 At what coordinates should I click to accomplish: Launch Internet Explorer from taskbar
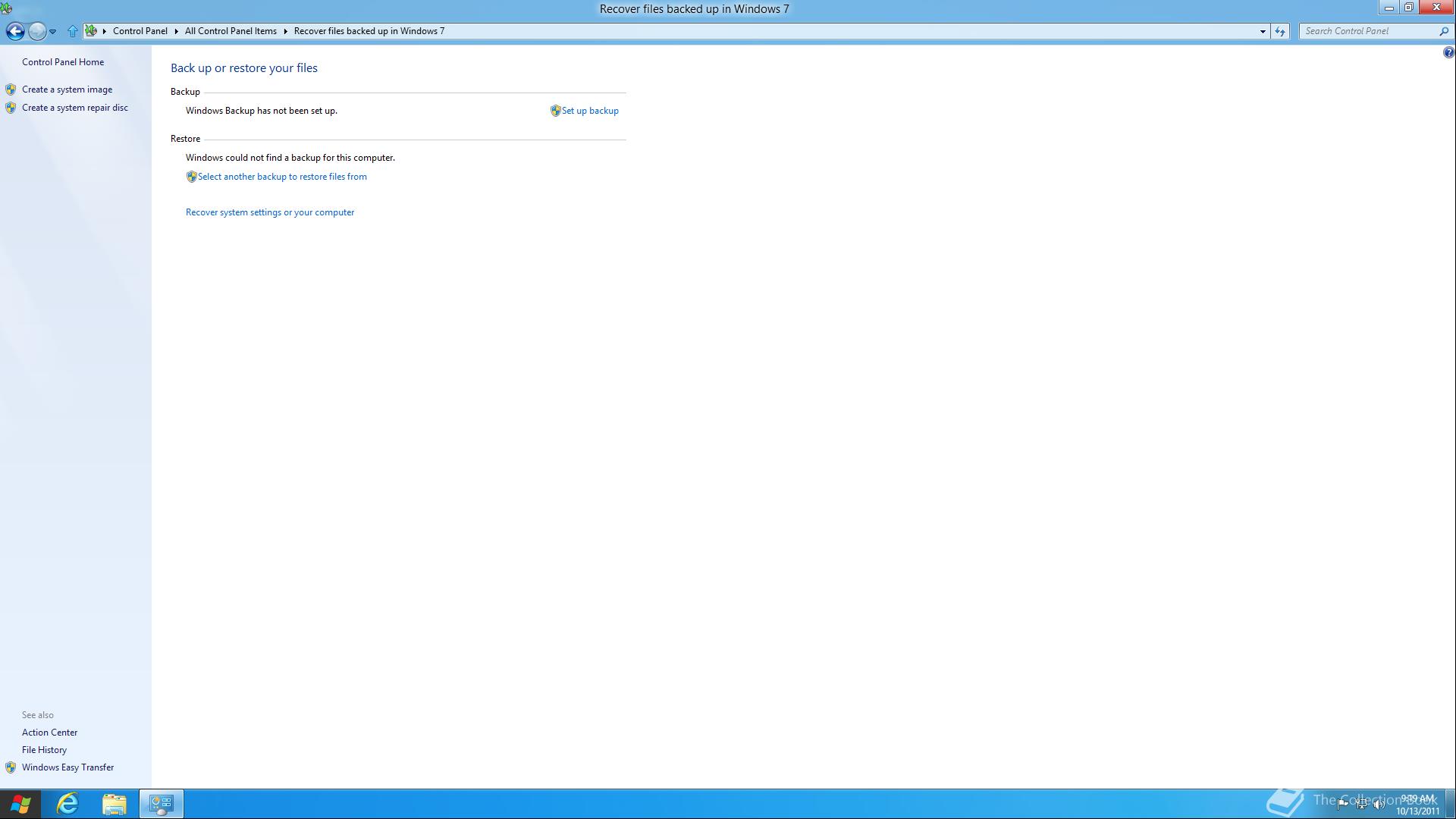pos(67,804)
